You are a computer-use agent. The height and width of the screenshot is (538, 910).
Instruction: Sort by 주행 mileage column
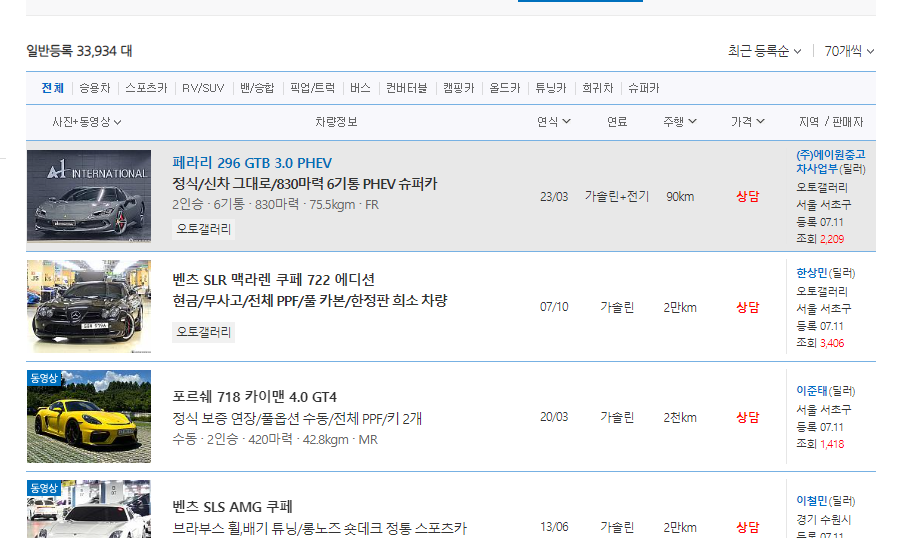[680, 121]
